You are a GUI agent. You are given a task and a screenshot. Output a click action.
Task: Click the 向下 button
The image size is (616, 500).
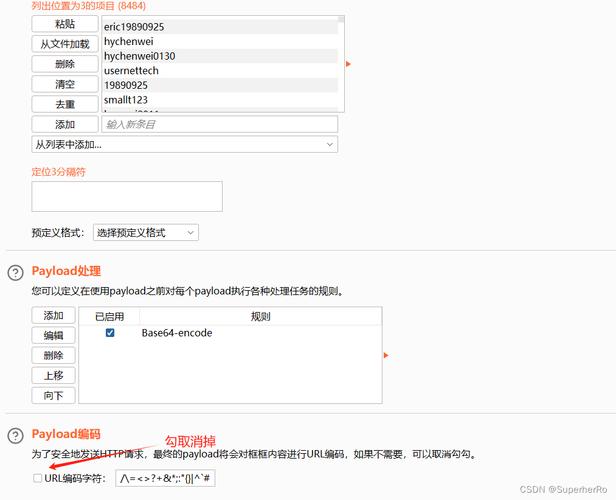(x=53, y=396)
